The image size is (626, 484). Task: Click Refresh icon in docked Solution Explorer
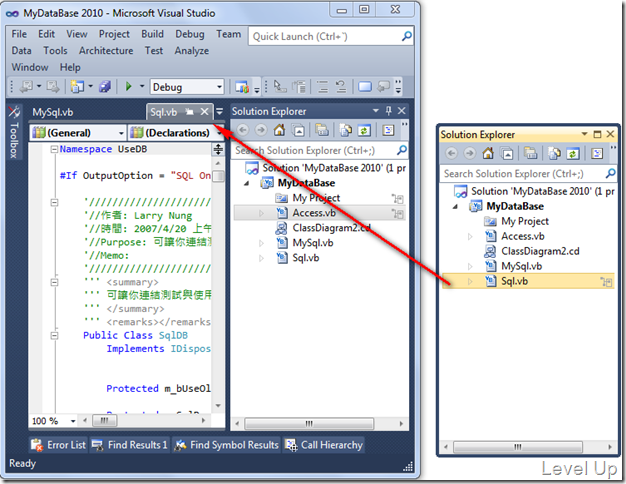[364, 130]
